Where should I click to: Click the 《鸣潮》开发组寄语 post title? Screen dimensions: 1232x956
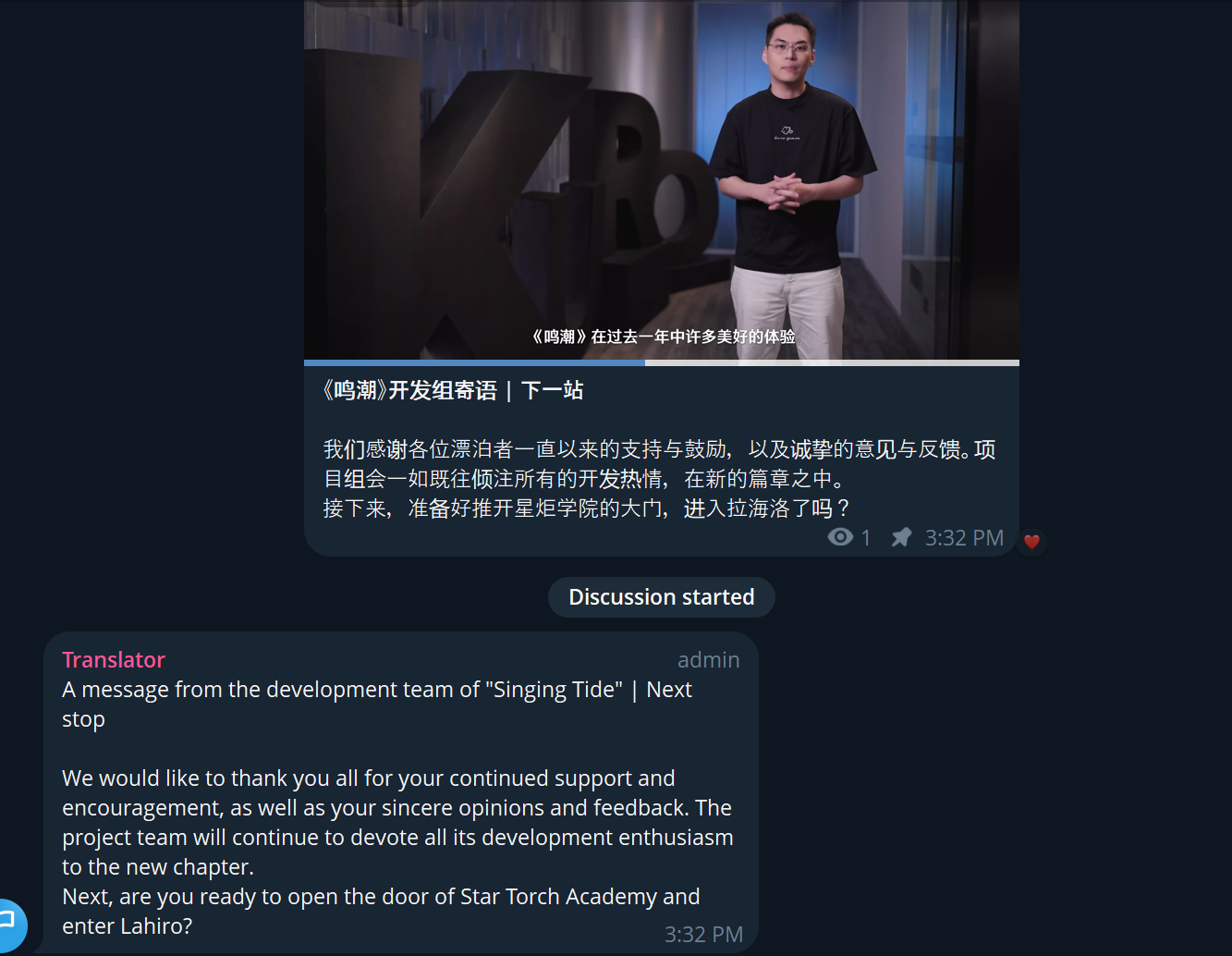click(x=453, y=390)
